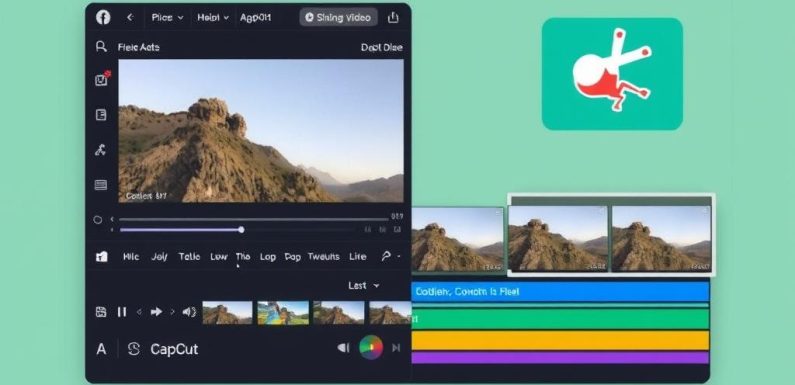Select the Joi/ tab
This screenshot has width=795, height=385.
point(159,257)
